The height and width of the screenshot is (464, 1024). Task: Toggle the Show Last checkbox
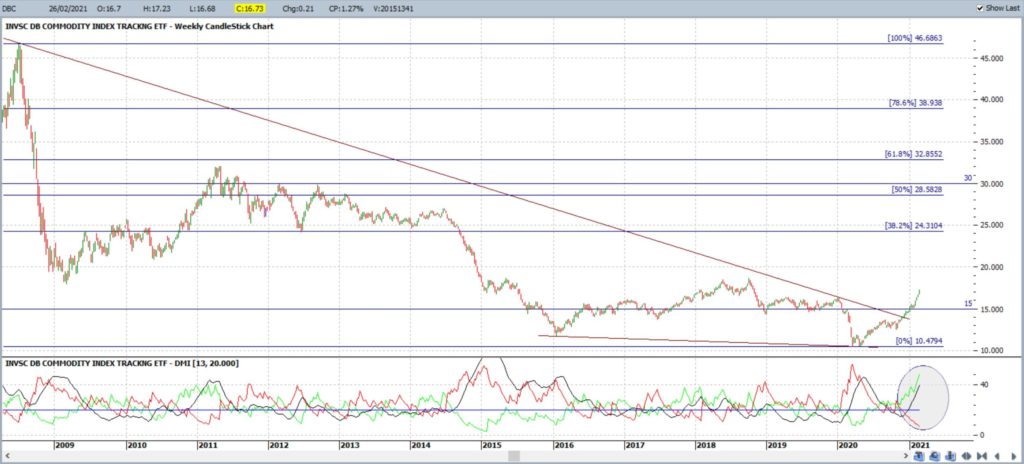(x=981, y=8)
